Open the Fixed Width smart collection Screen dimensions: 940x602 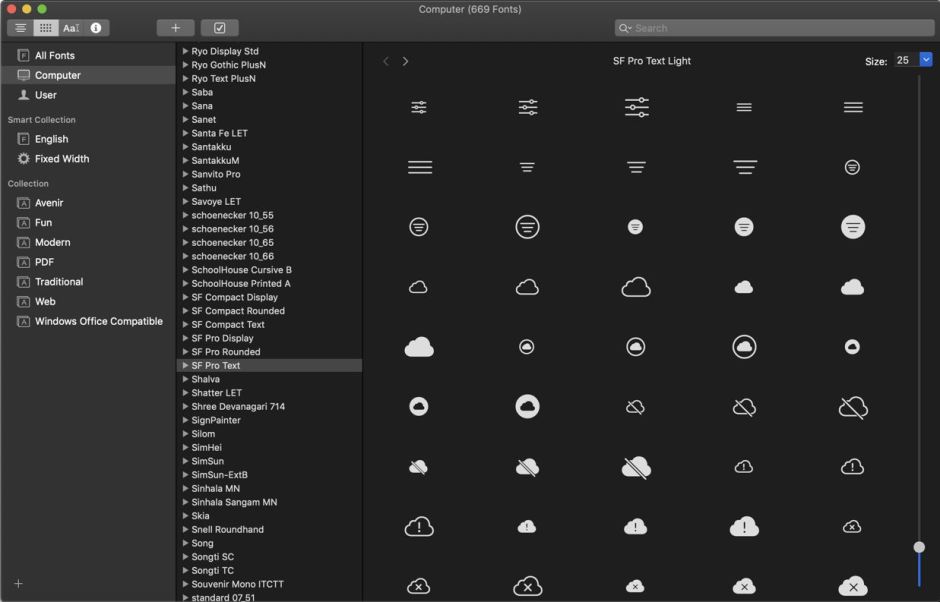tap(62, 159)
